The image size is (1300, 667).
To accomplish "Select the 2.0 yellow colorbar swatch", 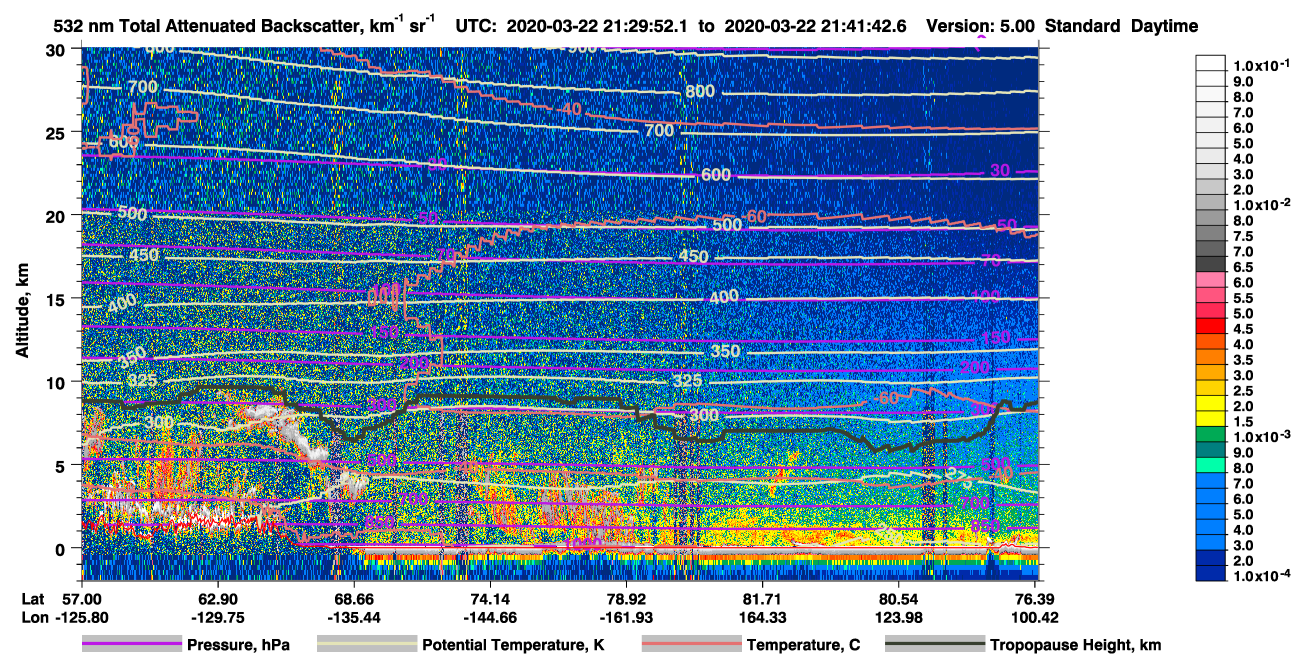I will pos(1211,406).
